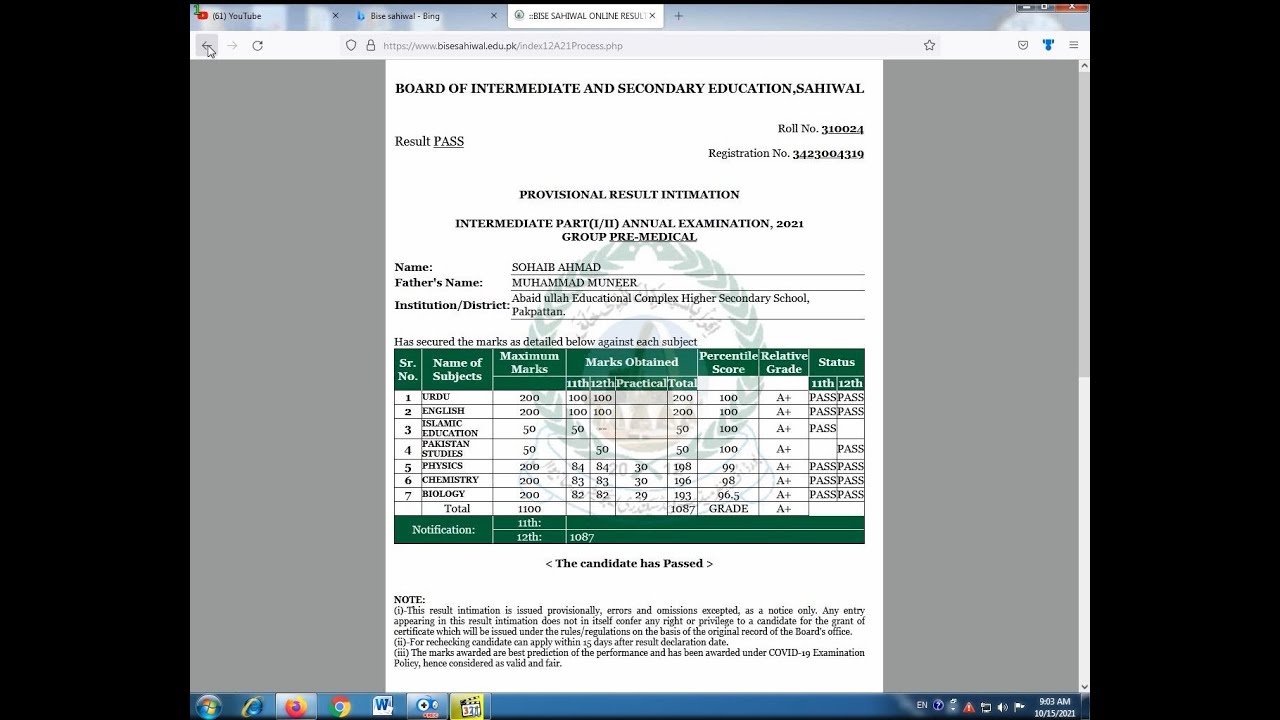Click the bisesahiwal.edu.pk URL address field
The height and width of the screenshot is (720, 1280).
point(640,45)
